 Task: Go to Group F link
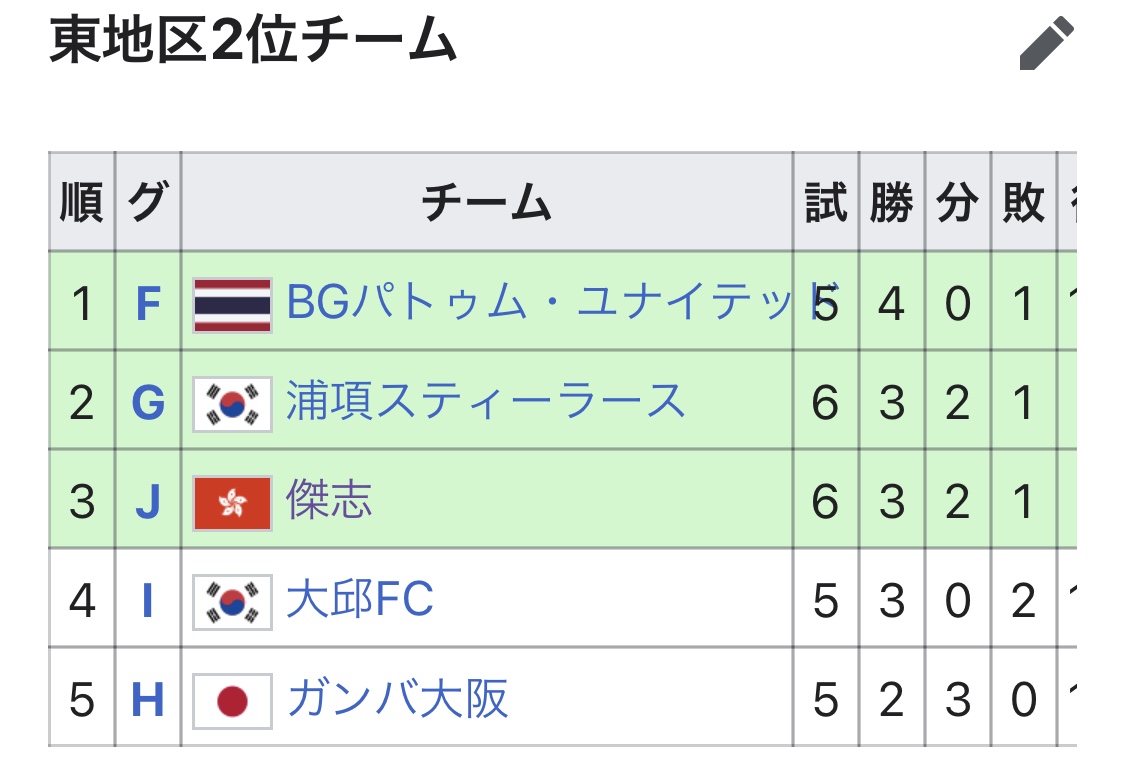tap(148, 303)
